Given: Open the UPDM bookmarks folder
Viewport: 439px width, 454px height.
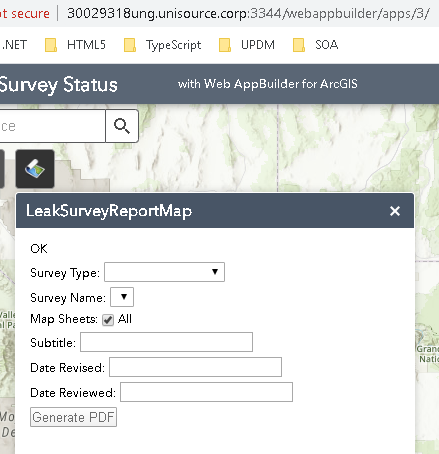Looking at the screenshot, I should 247,45.
